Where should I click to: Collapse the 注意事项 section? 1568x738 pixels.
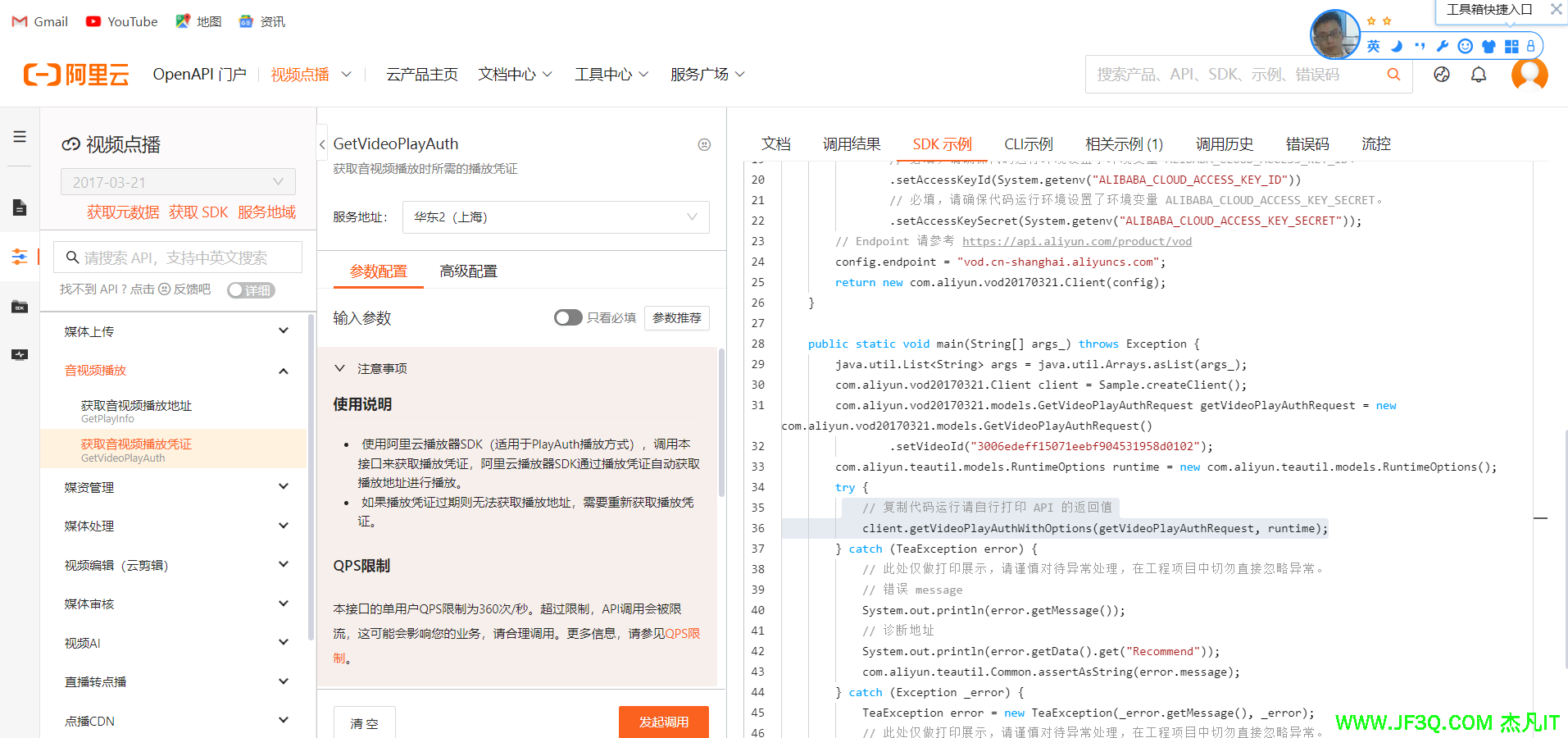click(x=339, y=369)
